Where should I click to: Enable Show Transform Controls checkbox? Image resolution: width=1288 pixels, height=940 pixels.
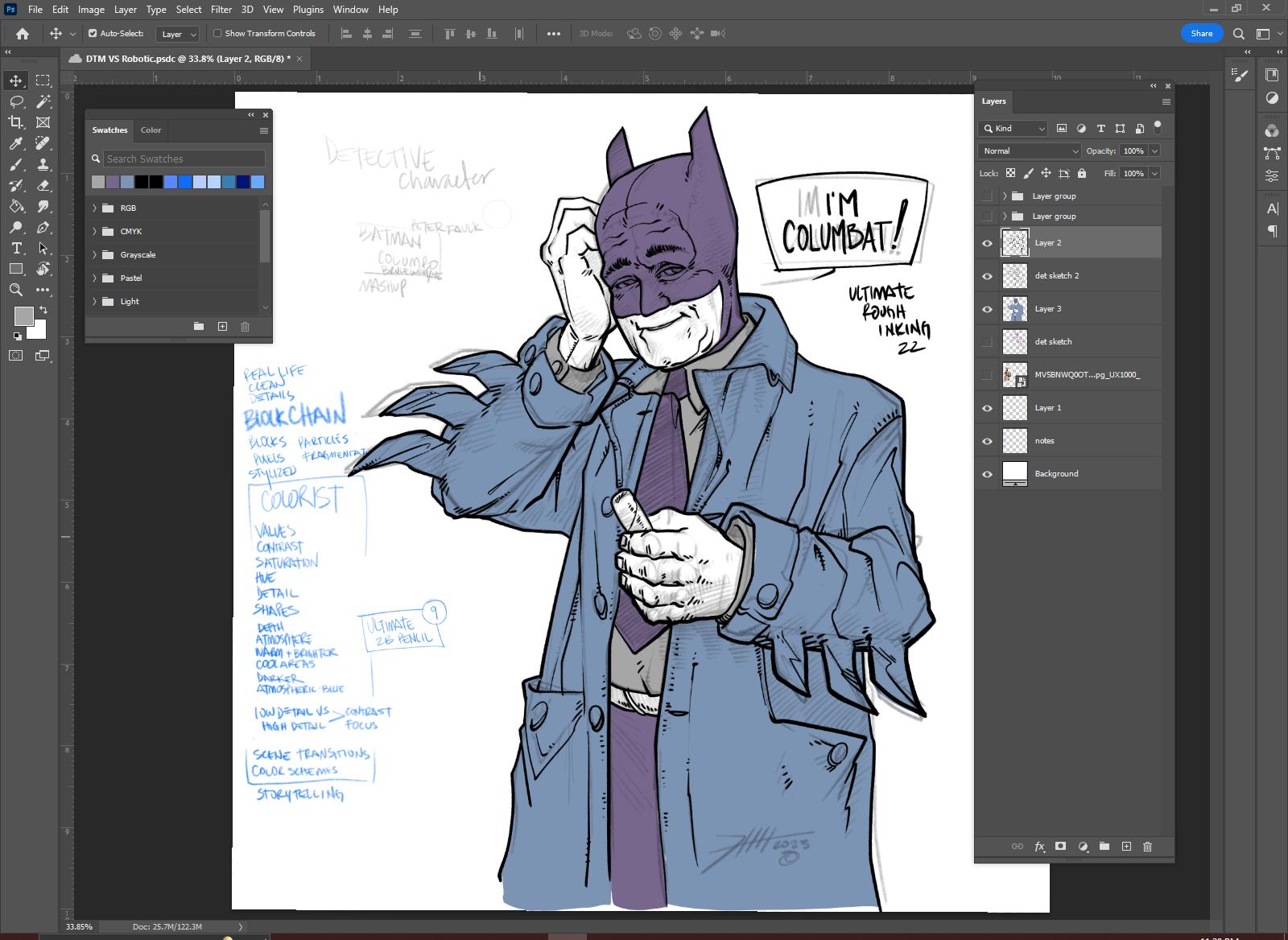(x=217, y=34)
